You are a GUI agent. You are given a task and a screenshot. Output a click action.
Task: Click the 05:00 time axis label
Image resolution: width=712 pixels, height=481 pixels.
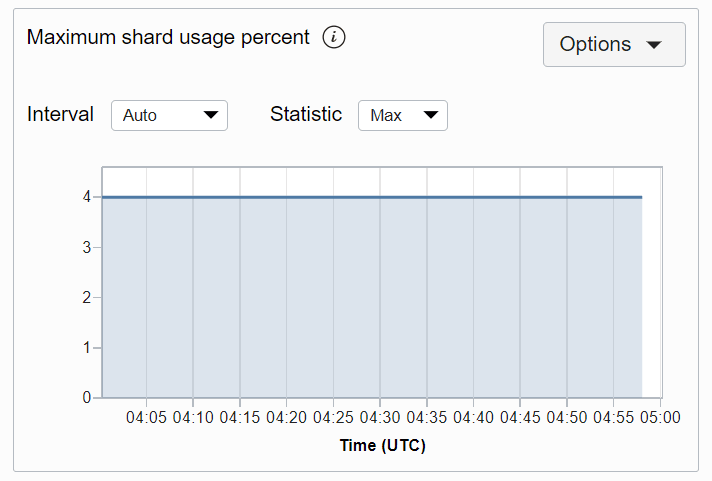(659, 417)
